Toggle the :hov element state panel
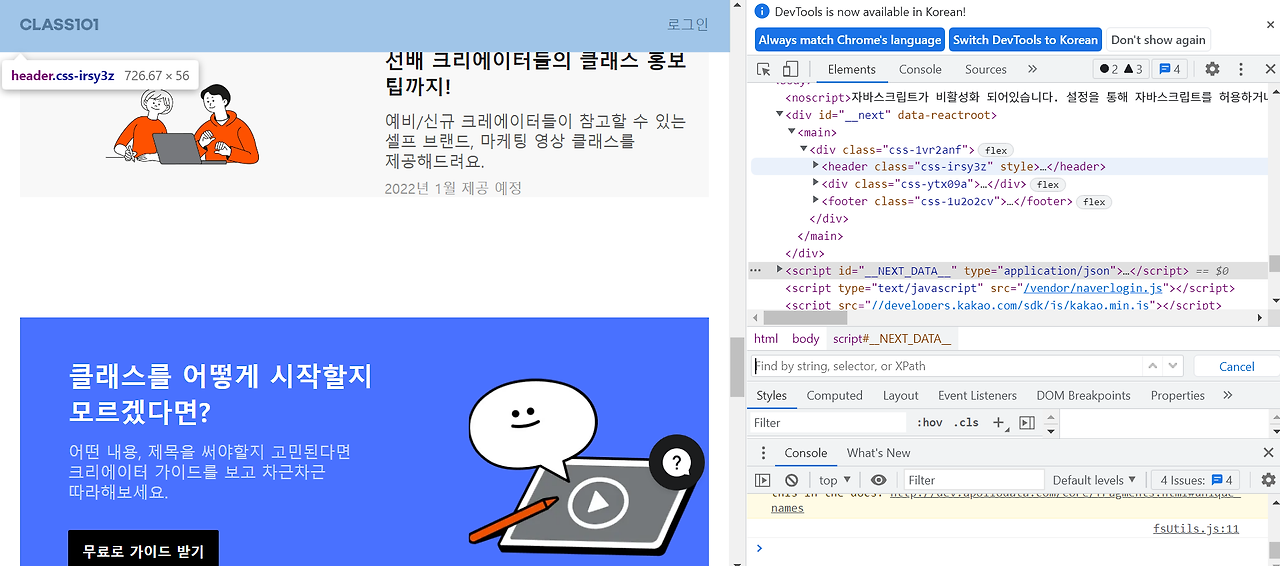1280x566 pixels. coord(929,423)
